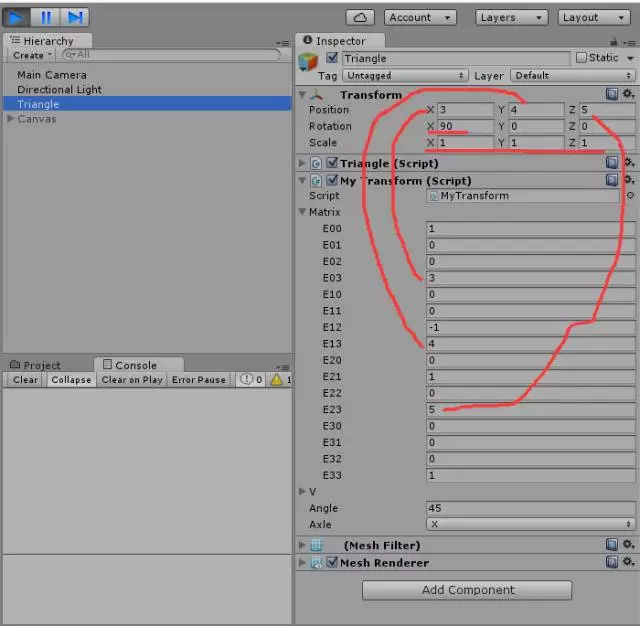
Task: Click the E03 matrix value field
Action: [x=531, y=278]
